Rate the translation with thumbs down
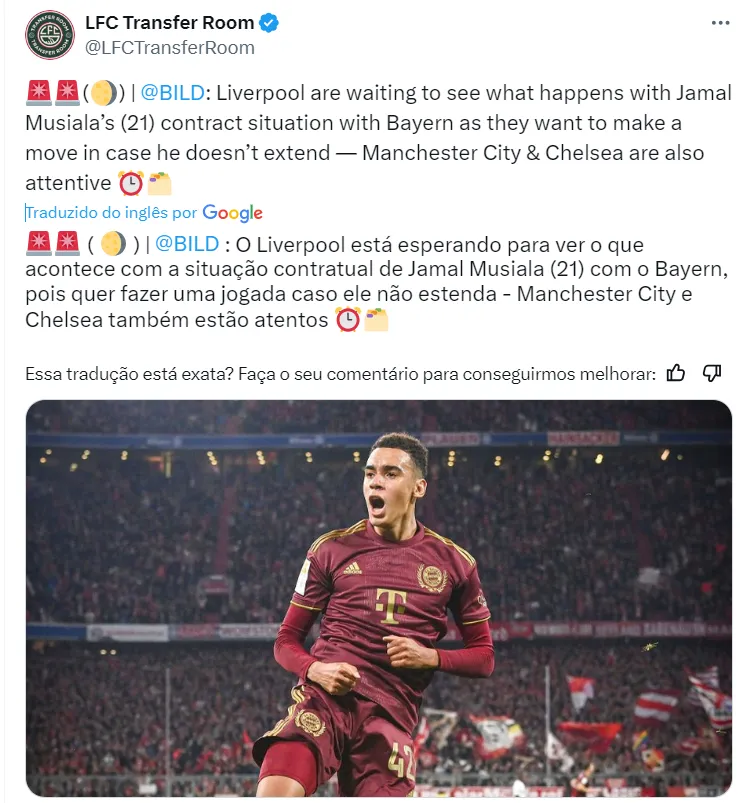742x803 pixels. click(x=712, y=373)
